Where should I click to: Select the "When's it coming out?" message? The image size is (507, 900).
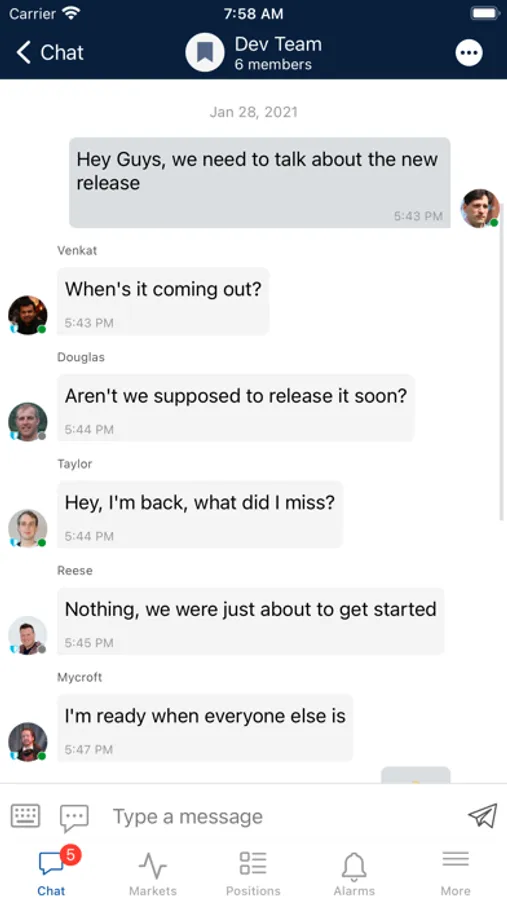(163, 301)
